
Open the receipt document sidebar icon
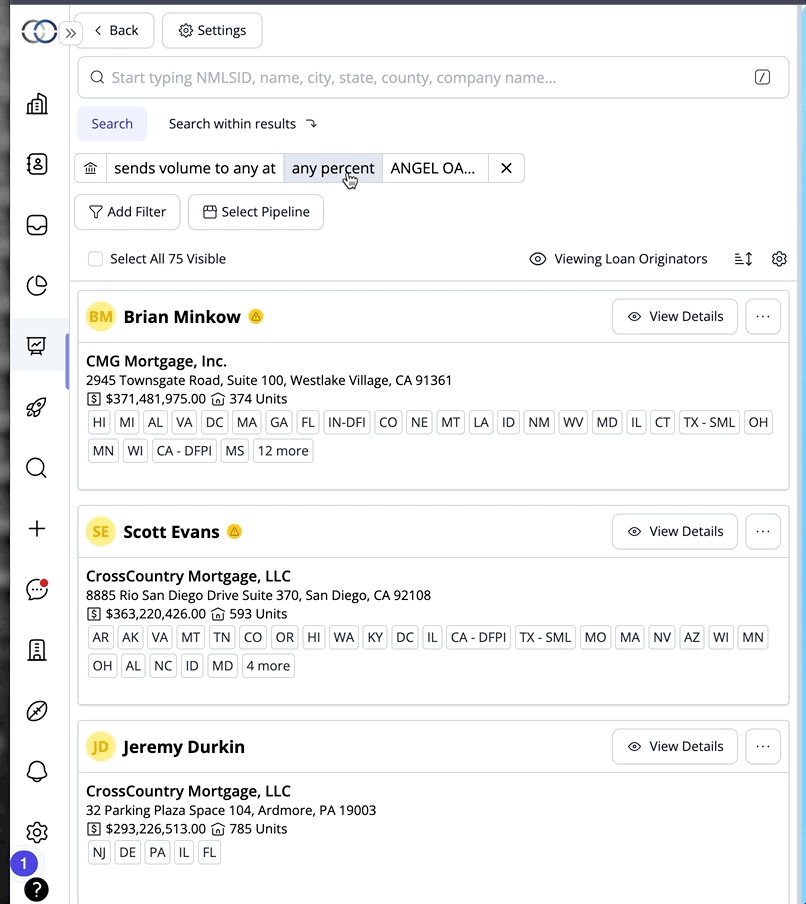37,650
